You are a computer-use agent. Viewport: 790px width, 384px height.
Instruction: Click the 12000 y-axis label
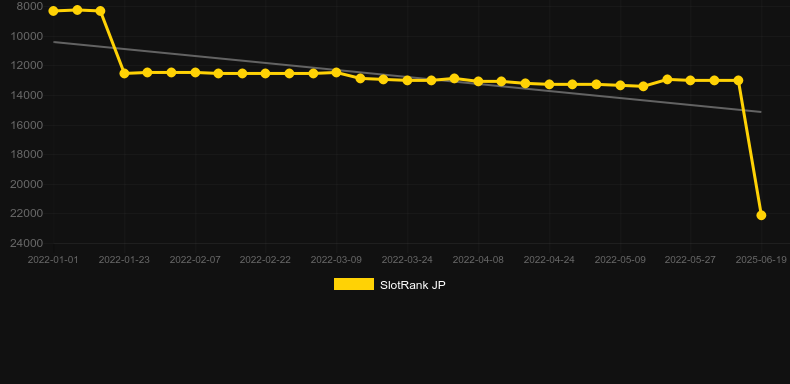tap(27, 66)
